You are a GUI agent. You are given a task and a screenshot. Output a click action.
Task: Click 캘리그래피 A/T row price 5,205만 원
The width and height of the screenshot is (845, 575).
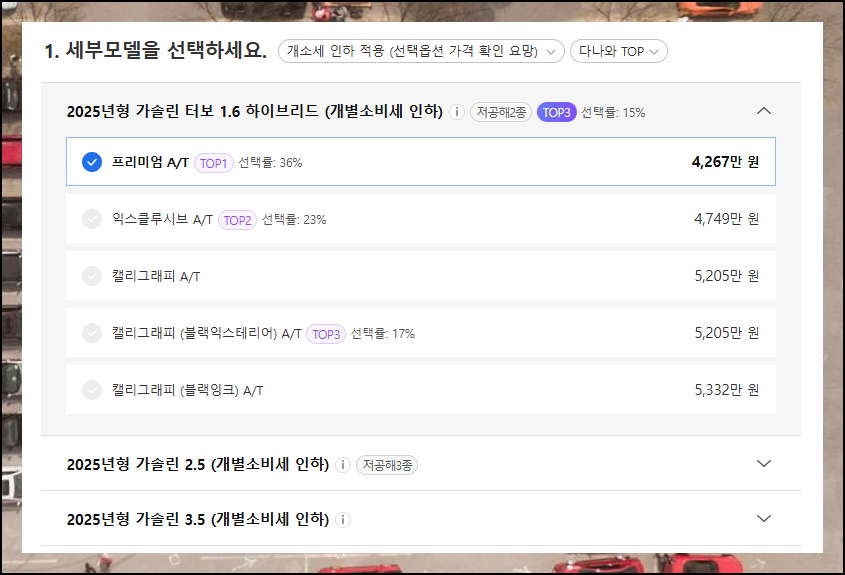(x=726, y=276)
